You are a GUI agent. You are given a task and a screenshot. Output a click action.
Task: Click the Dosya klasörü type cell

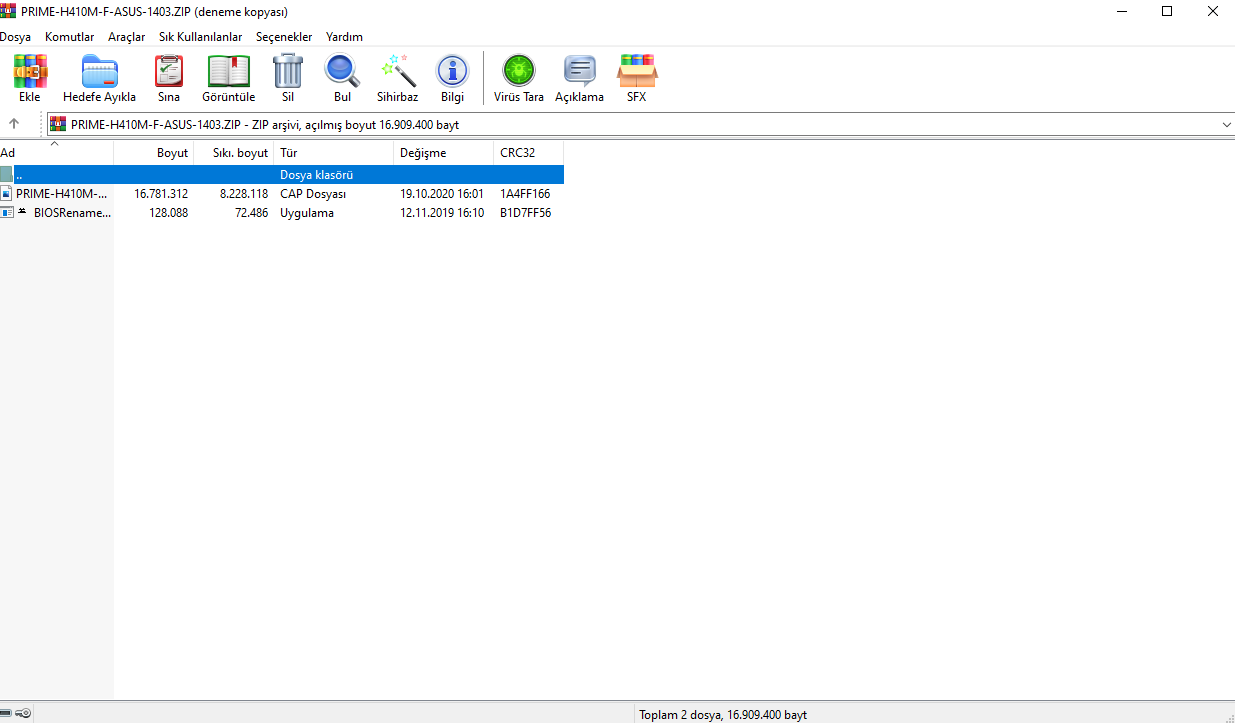click(x=317, y=174)
